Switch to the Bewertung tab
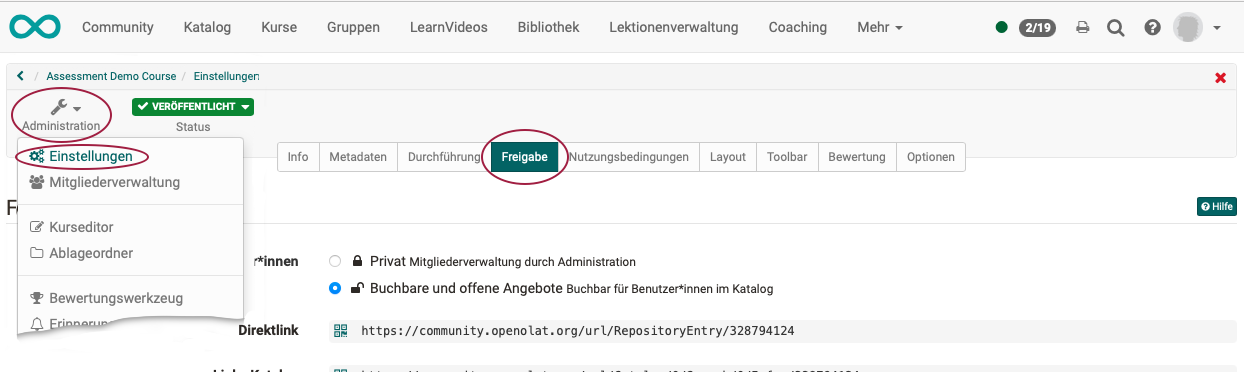This screenshot has width=1244, height=372. pyautogui.click(x=857, y=157)
